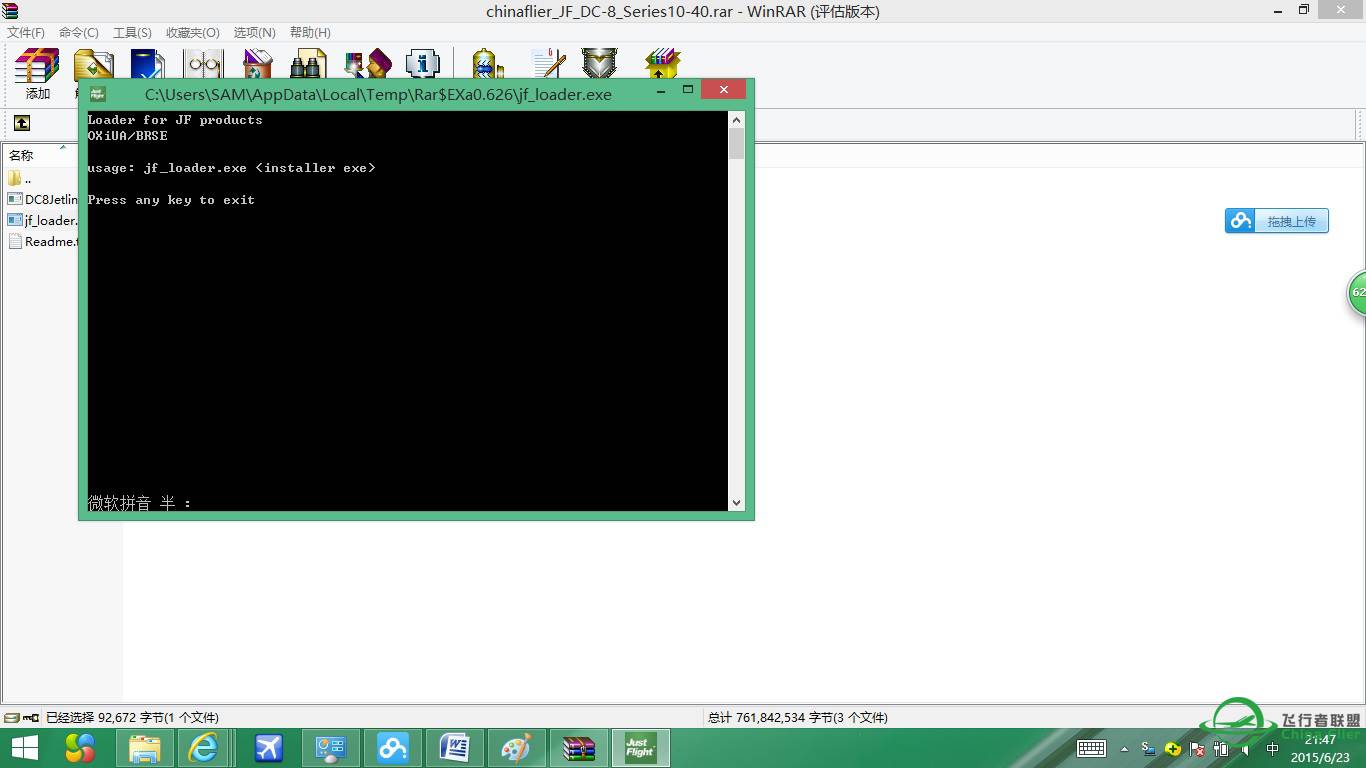Click the volume speaker tray icon

click(x=1245, y=749)
